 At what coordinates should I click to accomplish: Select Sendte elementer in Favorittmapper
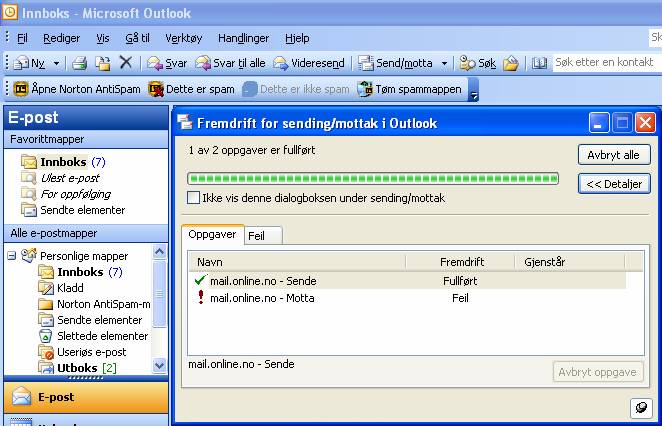[x=73, y=210]
